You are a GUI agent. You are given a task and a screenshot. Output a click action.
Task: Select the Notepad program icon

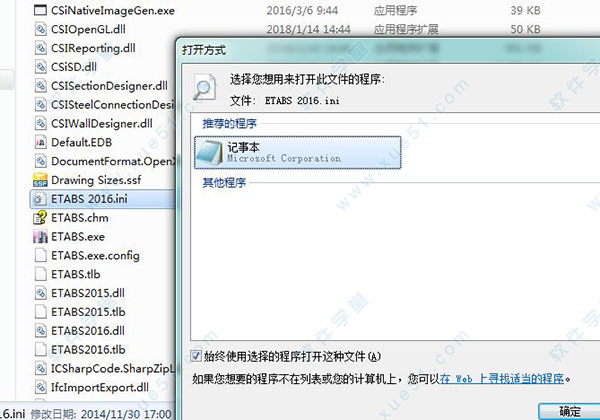click(x=210, y=153)
